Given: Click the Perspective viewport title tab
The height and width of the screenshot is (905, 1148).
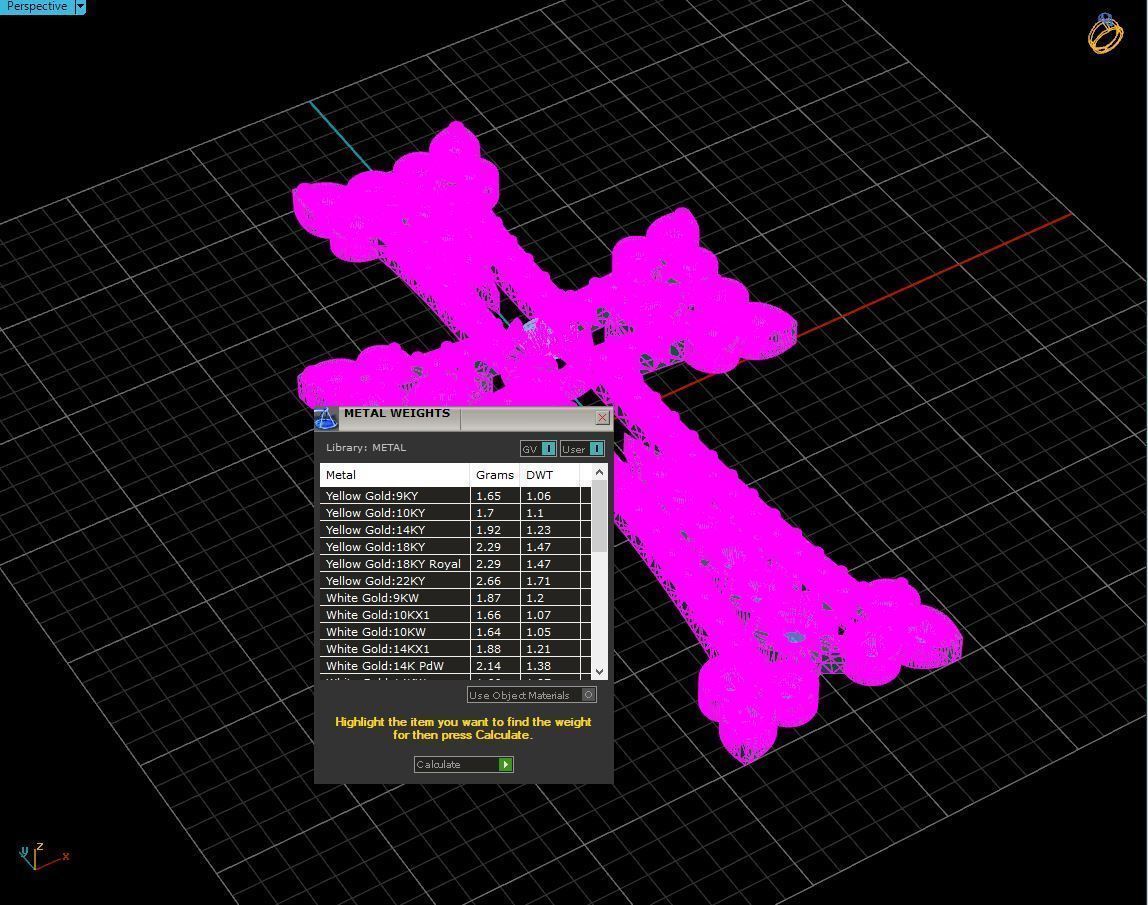Looking at the screenshot, I should pyautogui.click(x=37, y=7).
